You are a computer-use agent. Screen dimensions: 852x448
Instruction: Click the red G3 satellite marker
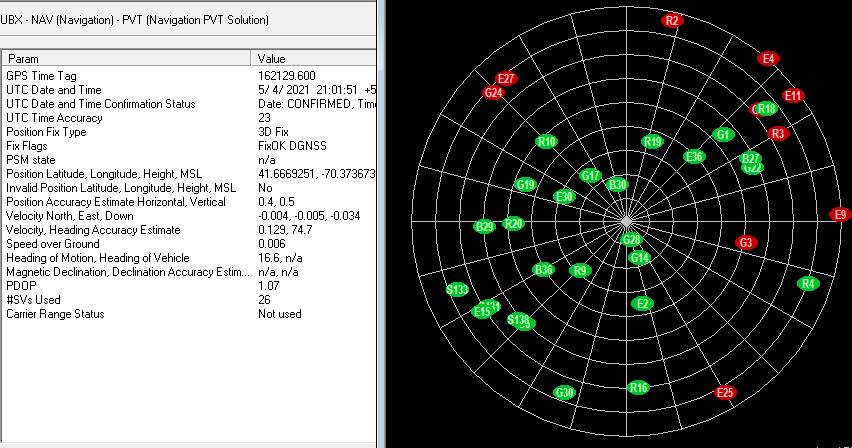click(x=746, y=242)
